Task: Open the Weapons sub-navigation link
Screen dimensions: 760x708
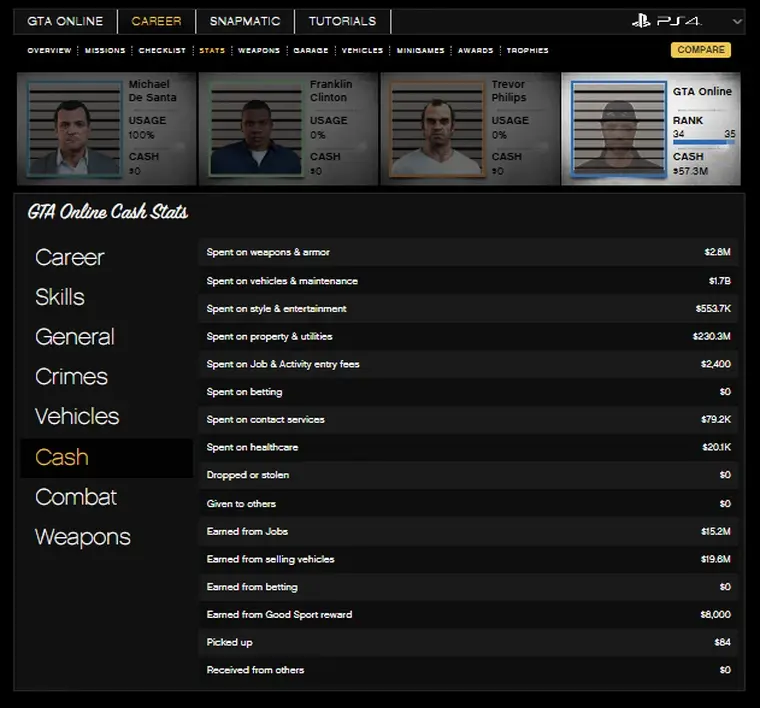Action: click(259, 50)
